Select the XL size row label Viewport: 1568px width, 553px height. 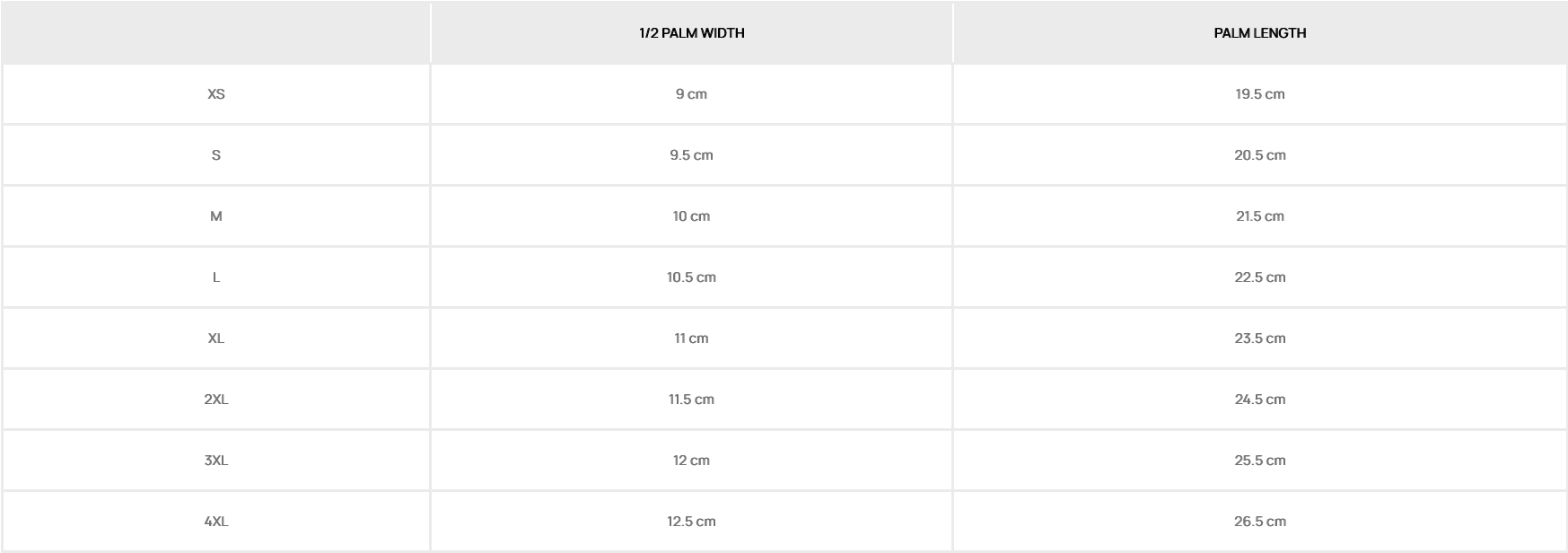216,338
